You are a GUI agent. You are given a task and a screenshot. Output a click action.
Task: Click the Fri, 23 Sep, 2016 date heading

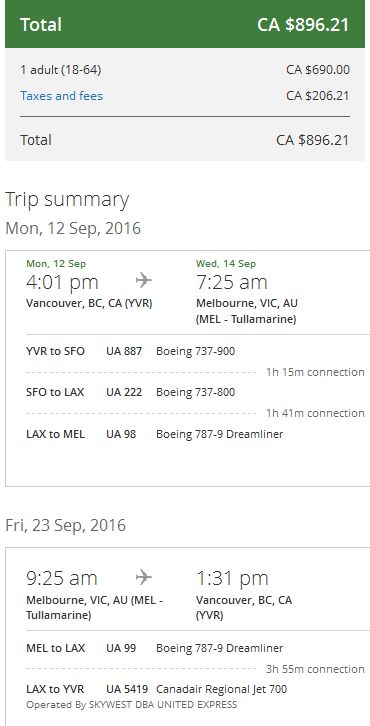(x=65, y=526)
